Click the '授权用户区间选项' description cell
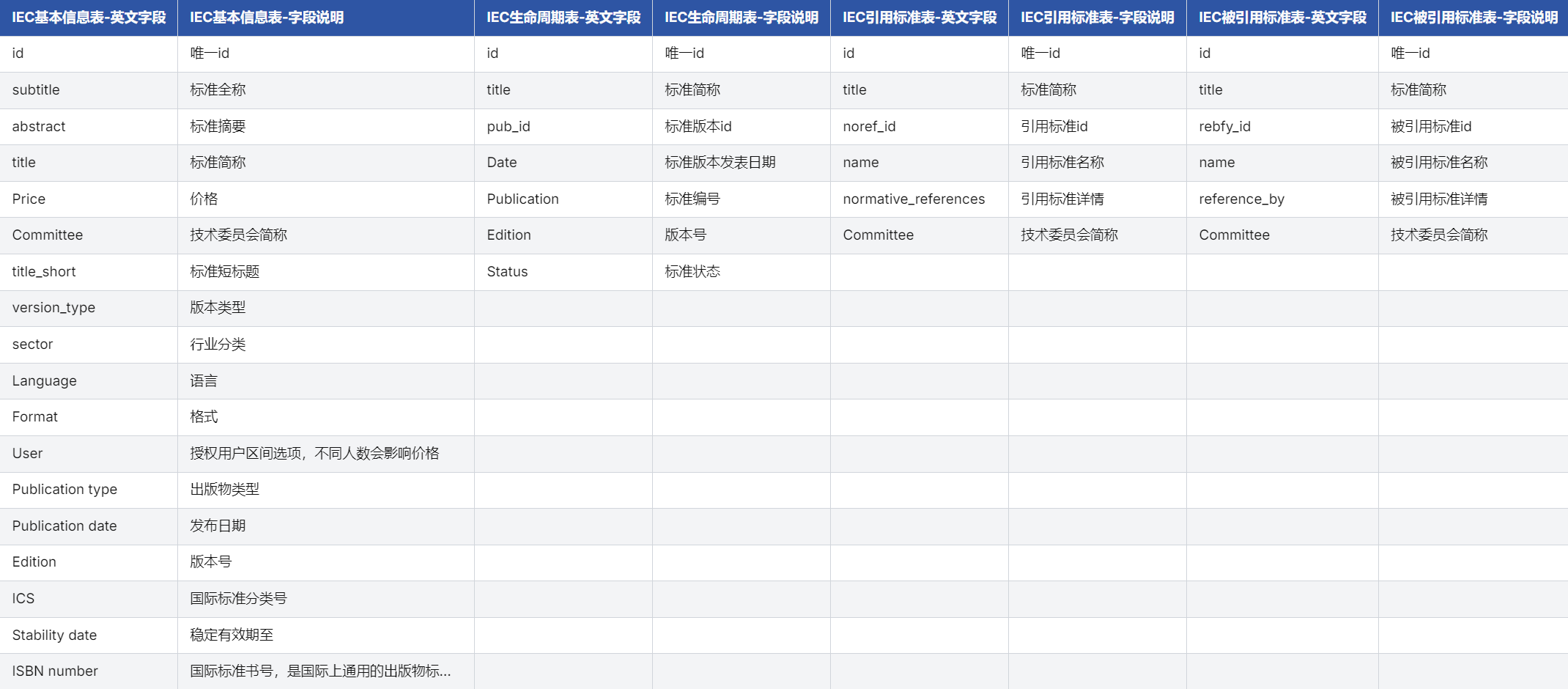This screenshot has height=689, width=1568. pyautogui.click(x=326, y=454)
